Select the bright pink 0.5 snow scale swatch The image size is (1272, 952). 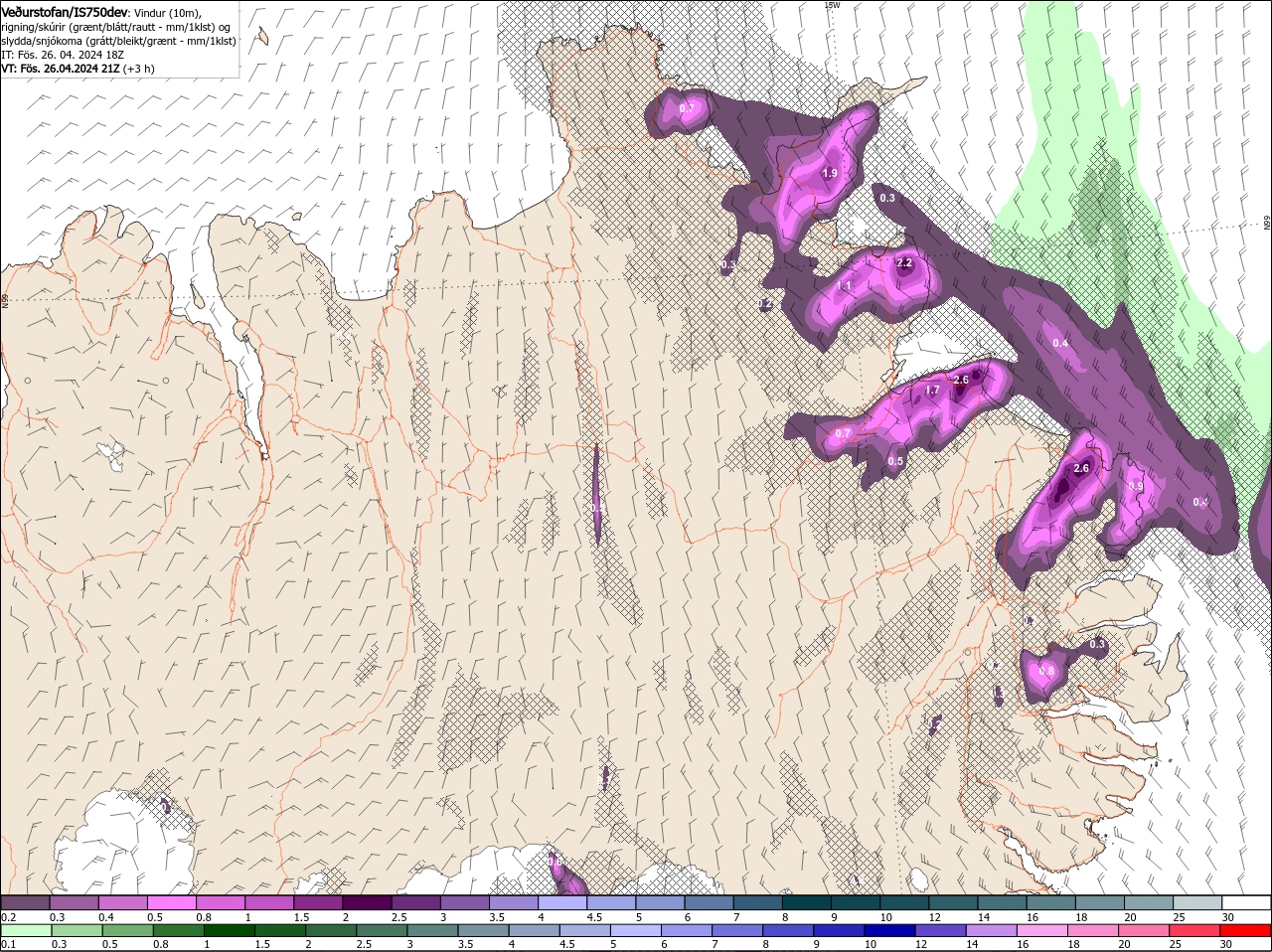(171, 902)
